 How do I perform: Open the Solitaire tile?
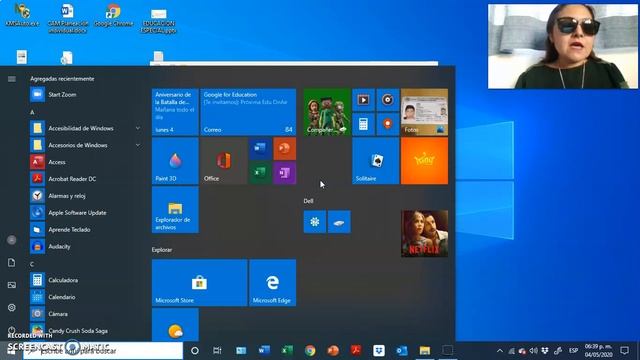376,161
